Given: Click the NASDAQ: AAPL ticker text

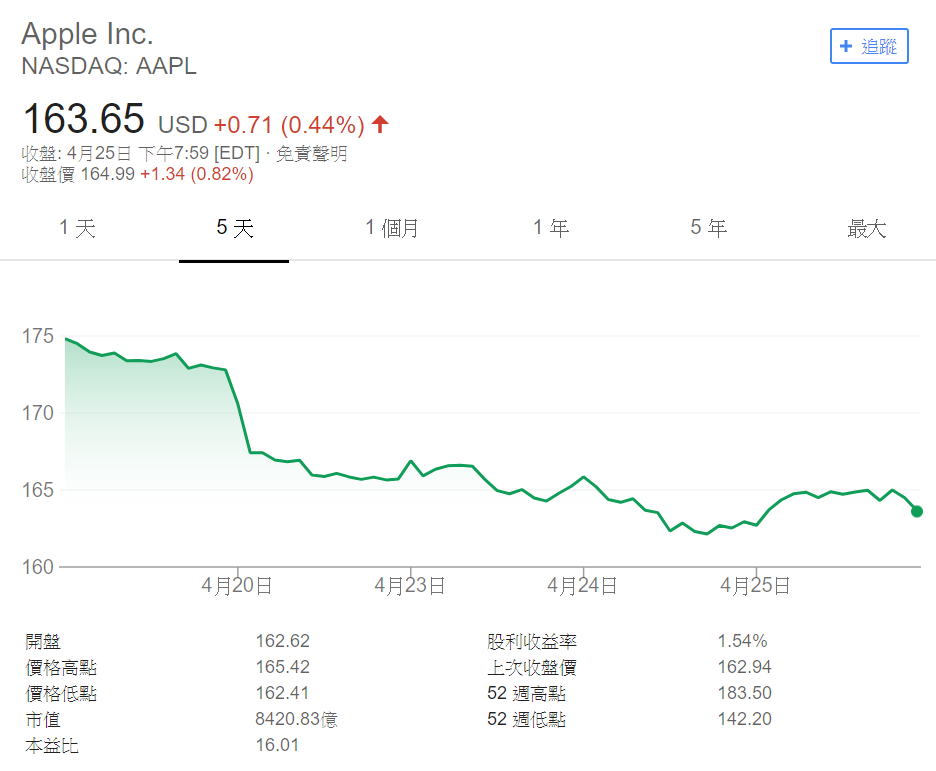Looking at the screenshot, I should pos(109,66).
